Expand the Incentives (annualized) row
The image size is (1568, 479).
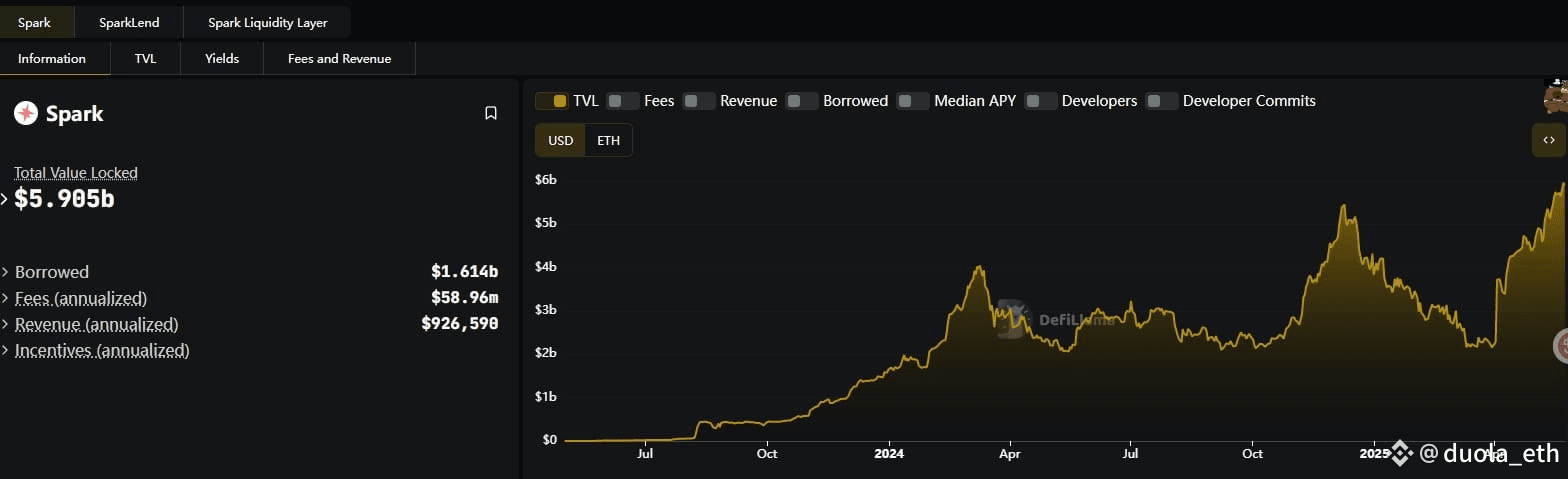point(5,350)
